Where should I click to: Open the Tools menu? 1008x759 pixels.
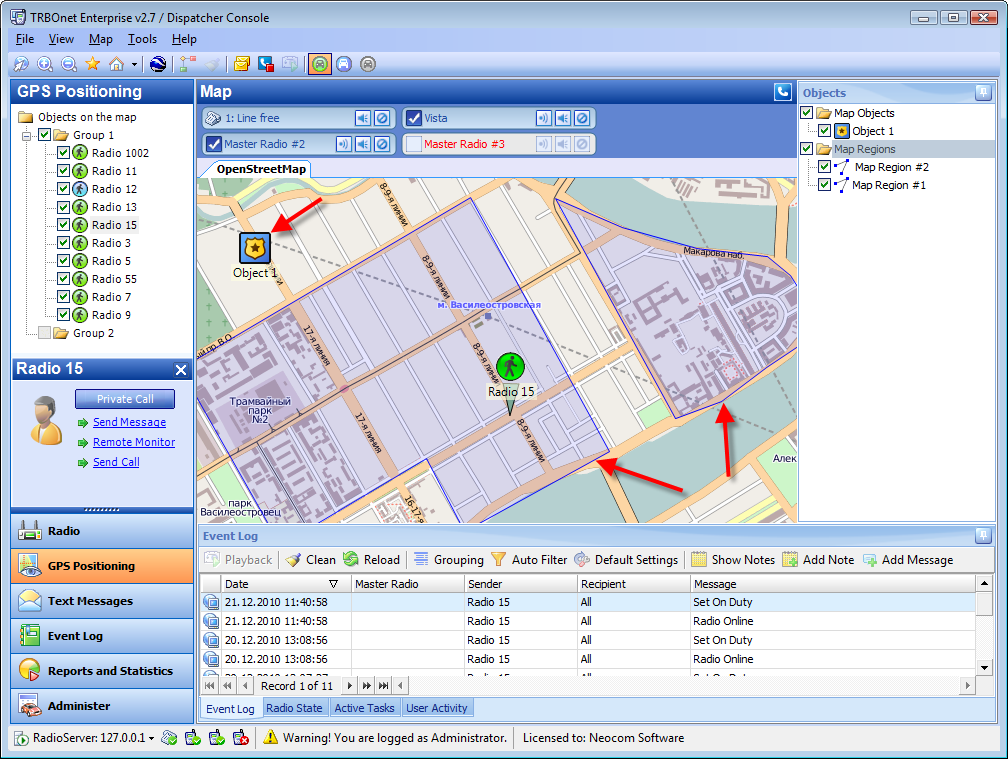[x=142, y=39]
